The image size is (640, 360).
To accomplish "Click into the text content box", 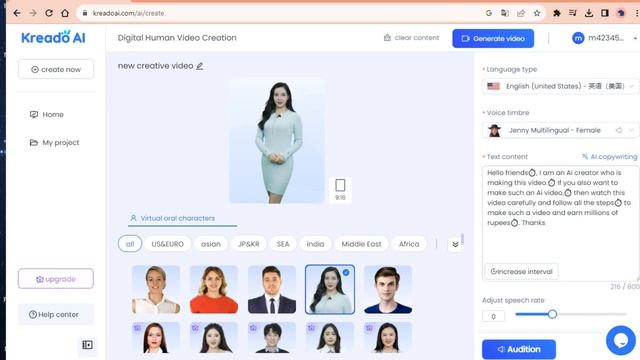I will [560, 222].
